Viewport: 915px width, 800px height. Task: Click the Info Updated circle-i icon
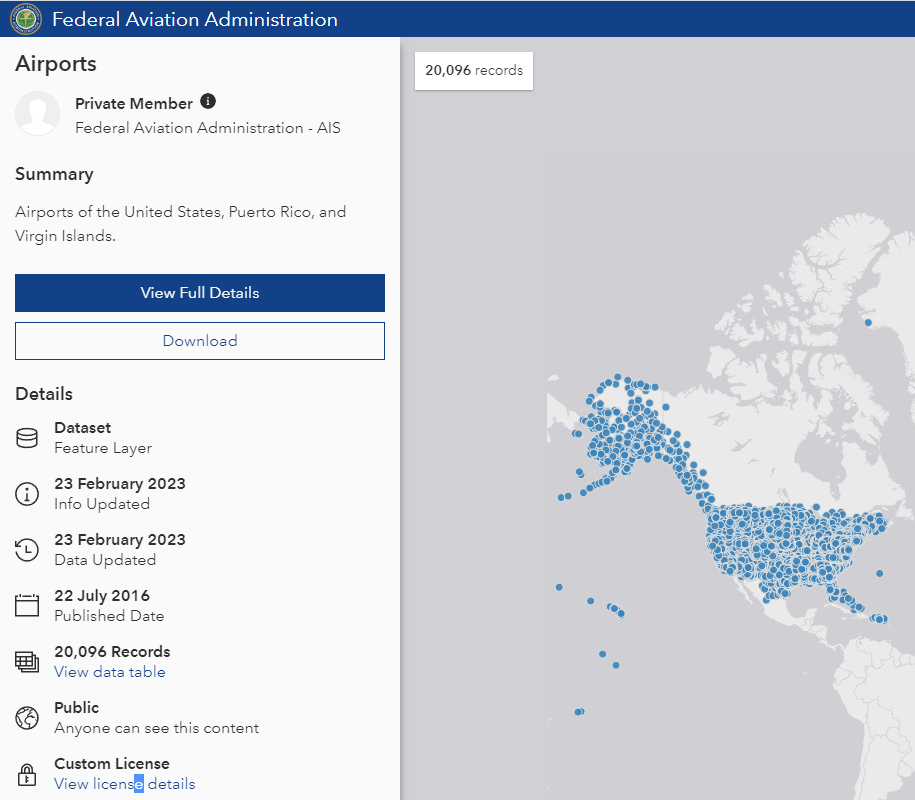(27, 494)
